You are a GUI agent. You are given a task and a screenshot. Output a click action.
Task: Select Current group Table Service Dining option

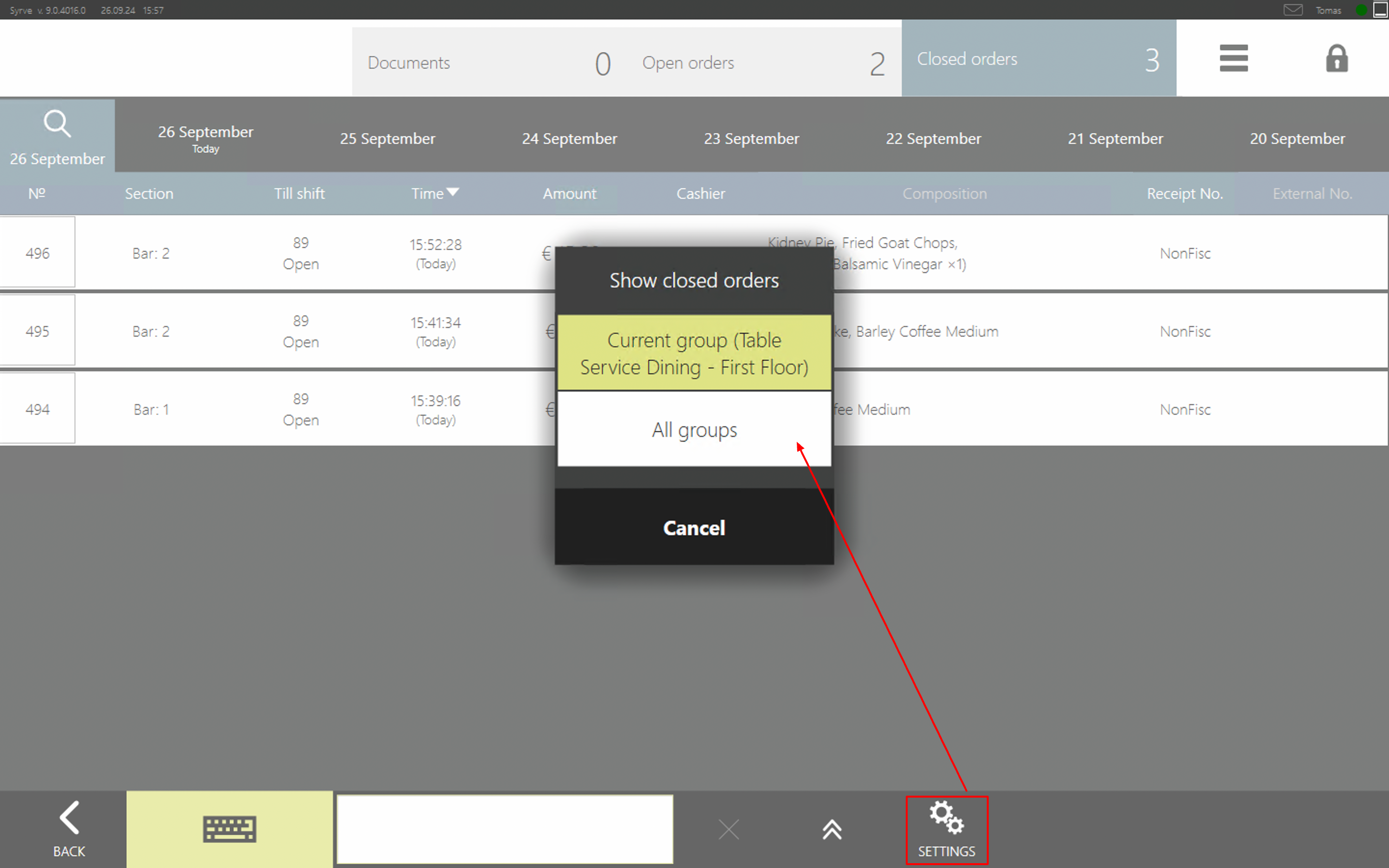[x=694, y=353]
